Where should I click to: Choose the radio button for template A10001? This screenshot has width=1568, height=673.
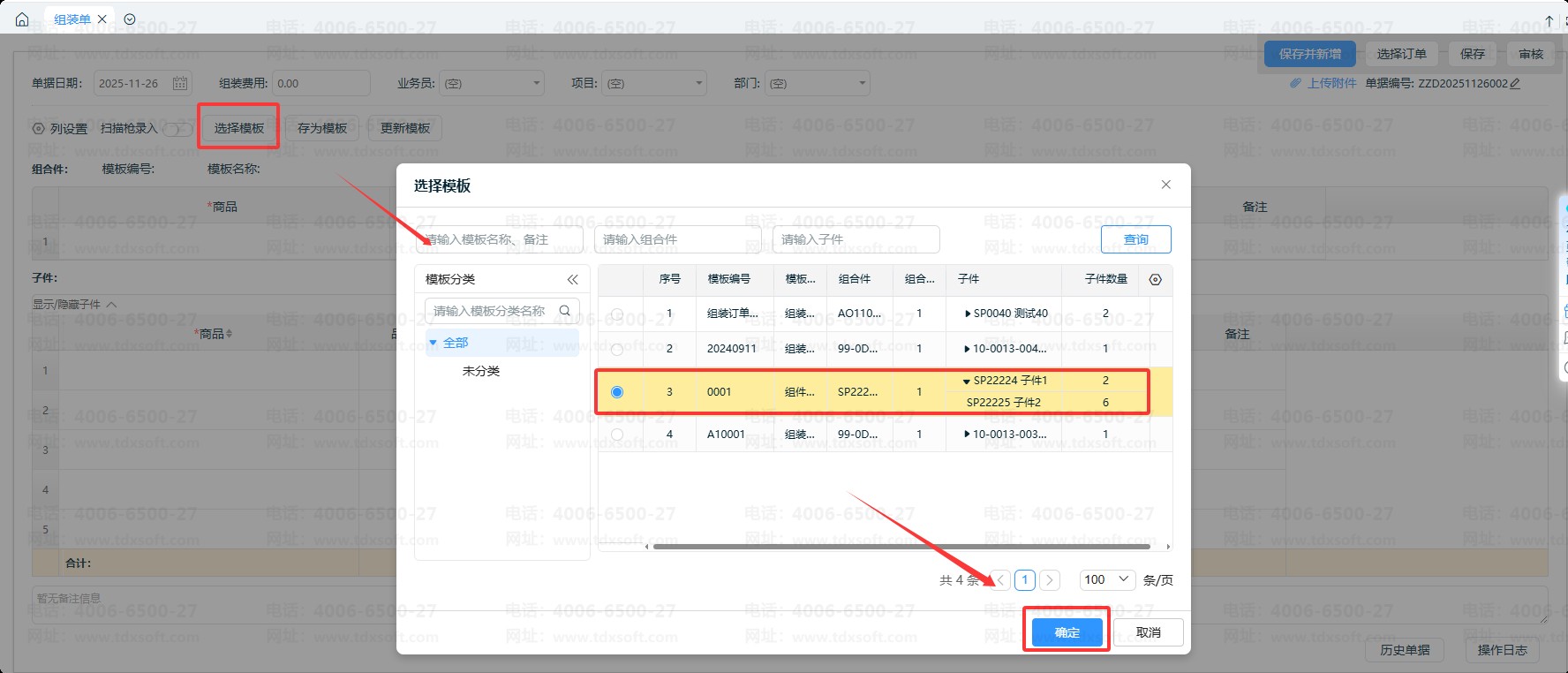617,435
